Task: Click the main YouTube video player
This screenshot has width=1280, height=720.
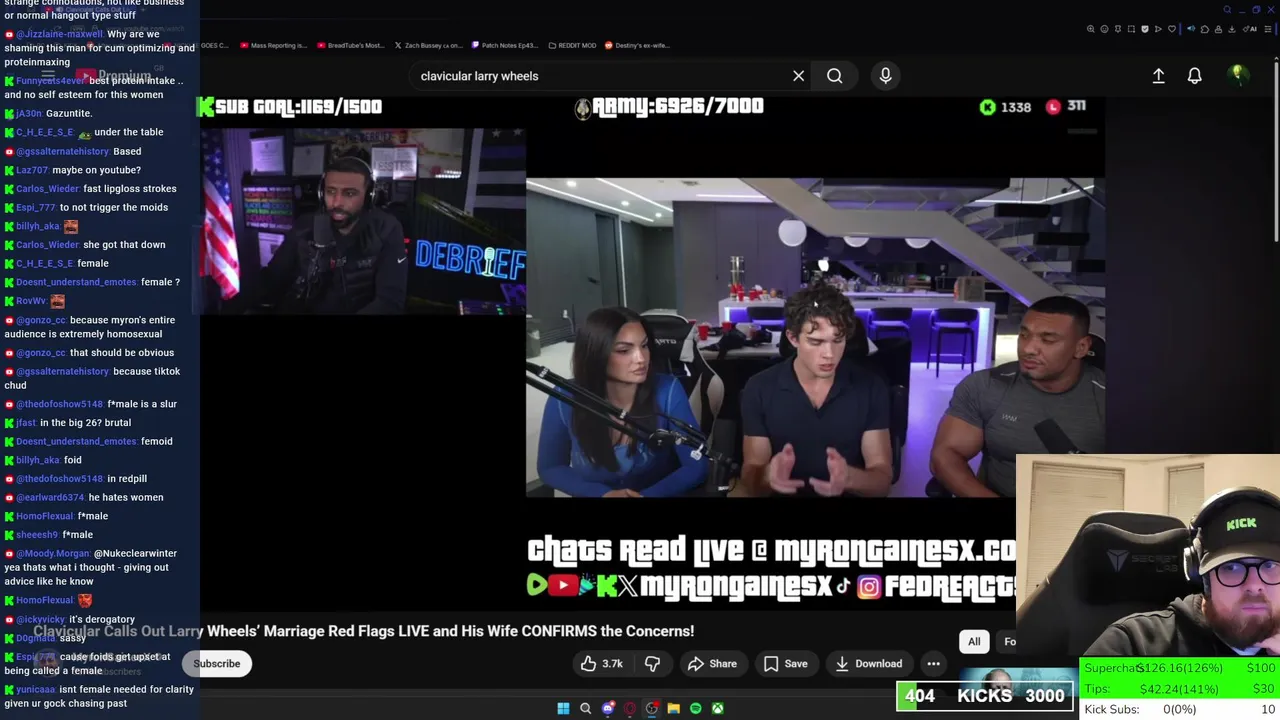Action: (652, 352)
